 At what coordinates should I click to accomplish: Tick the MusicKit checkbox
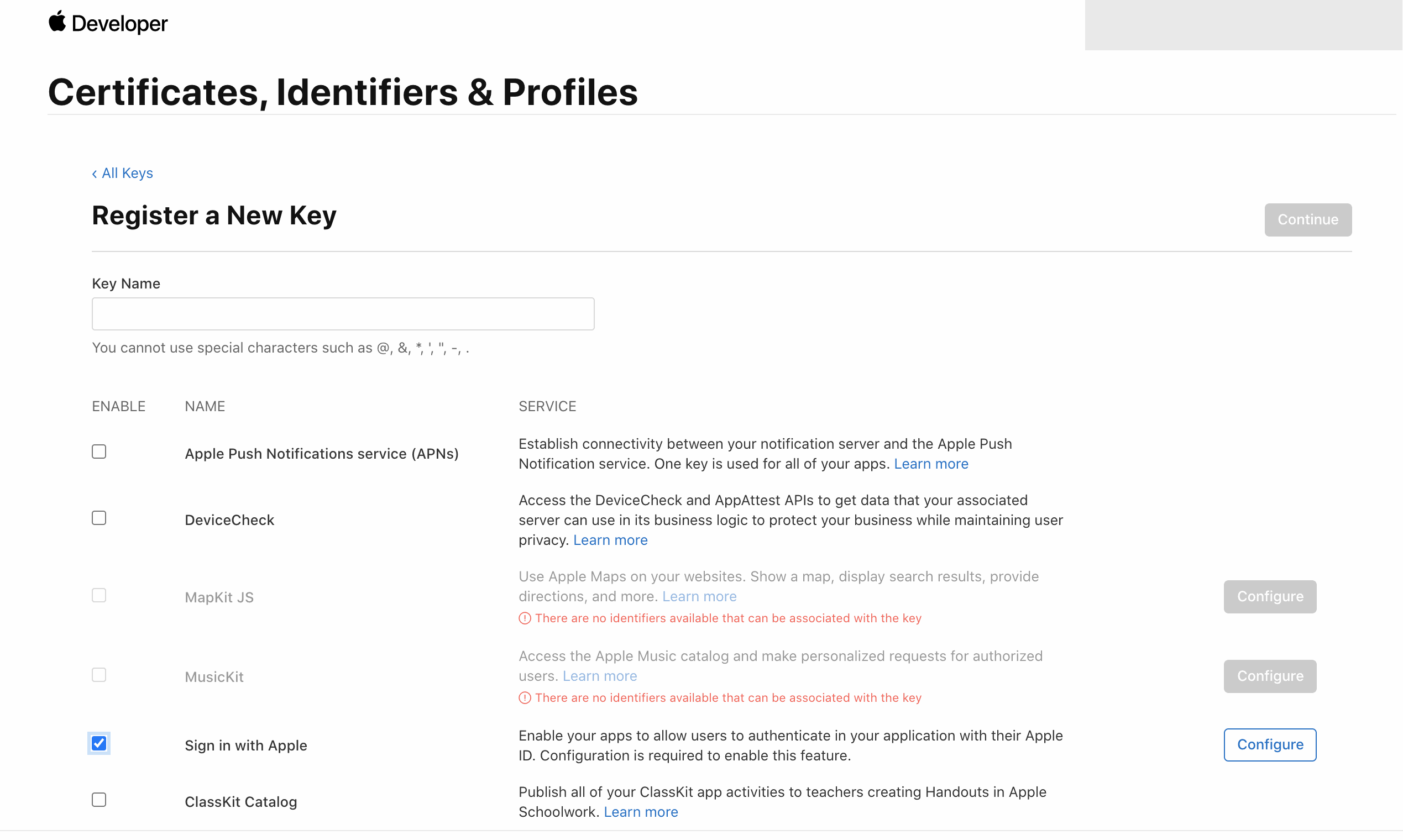coord(99,675)
